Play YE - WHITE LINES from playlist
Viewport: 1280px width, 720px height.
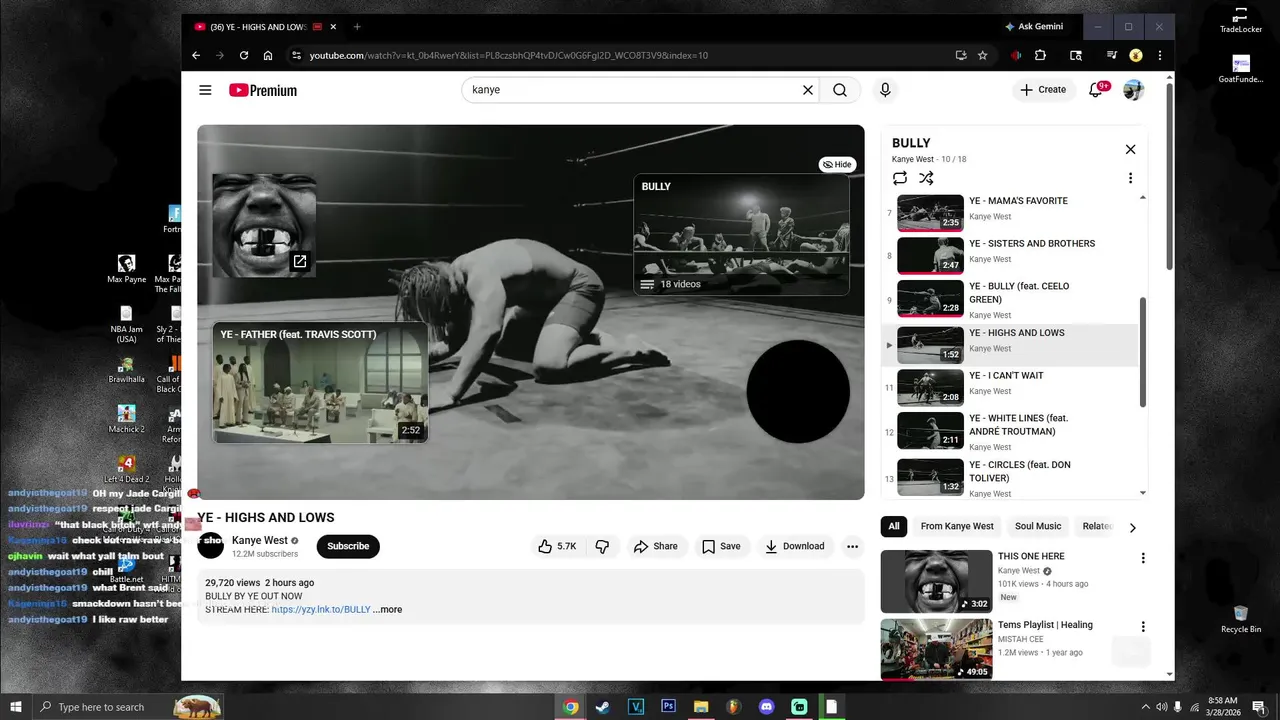tap(1012, 431)
